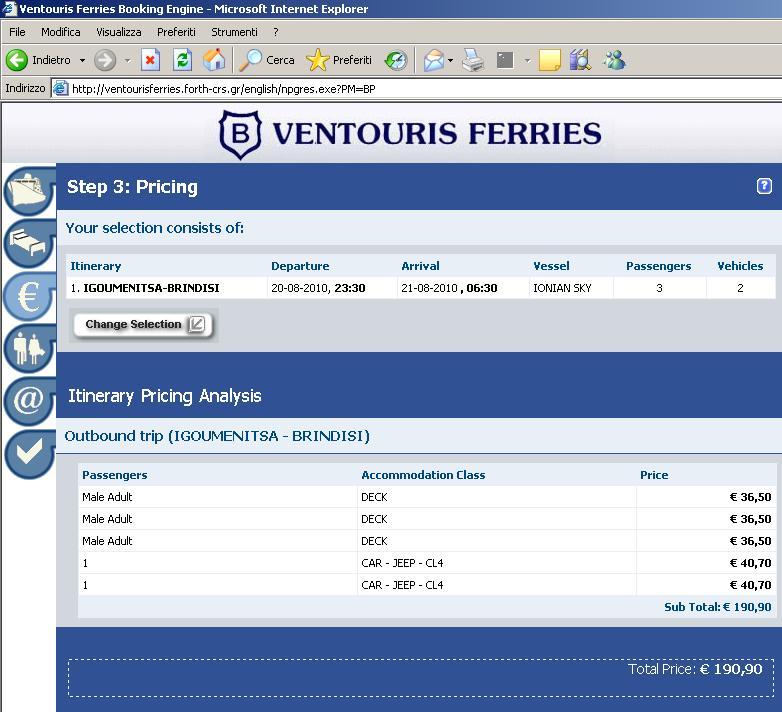
Task: Open the back button history dropdown arrow
Action: [x=82, y=60]
